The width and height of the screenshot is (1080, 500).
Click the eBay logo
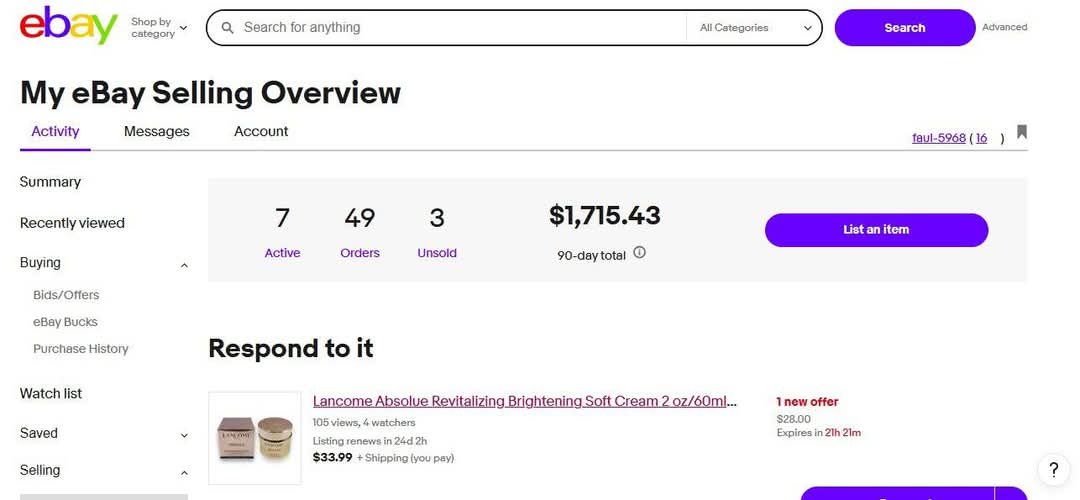pos(69,25)
